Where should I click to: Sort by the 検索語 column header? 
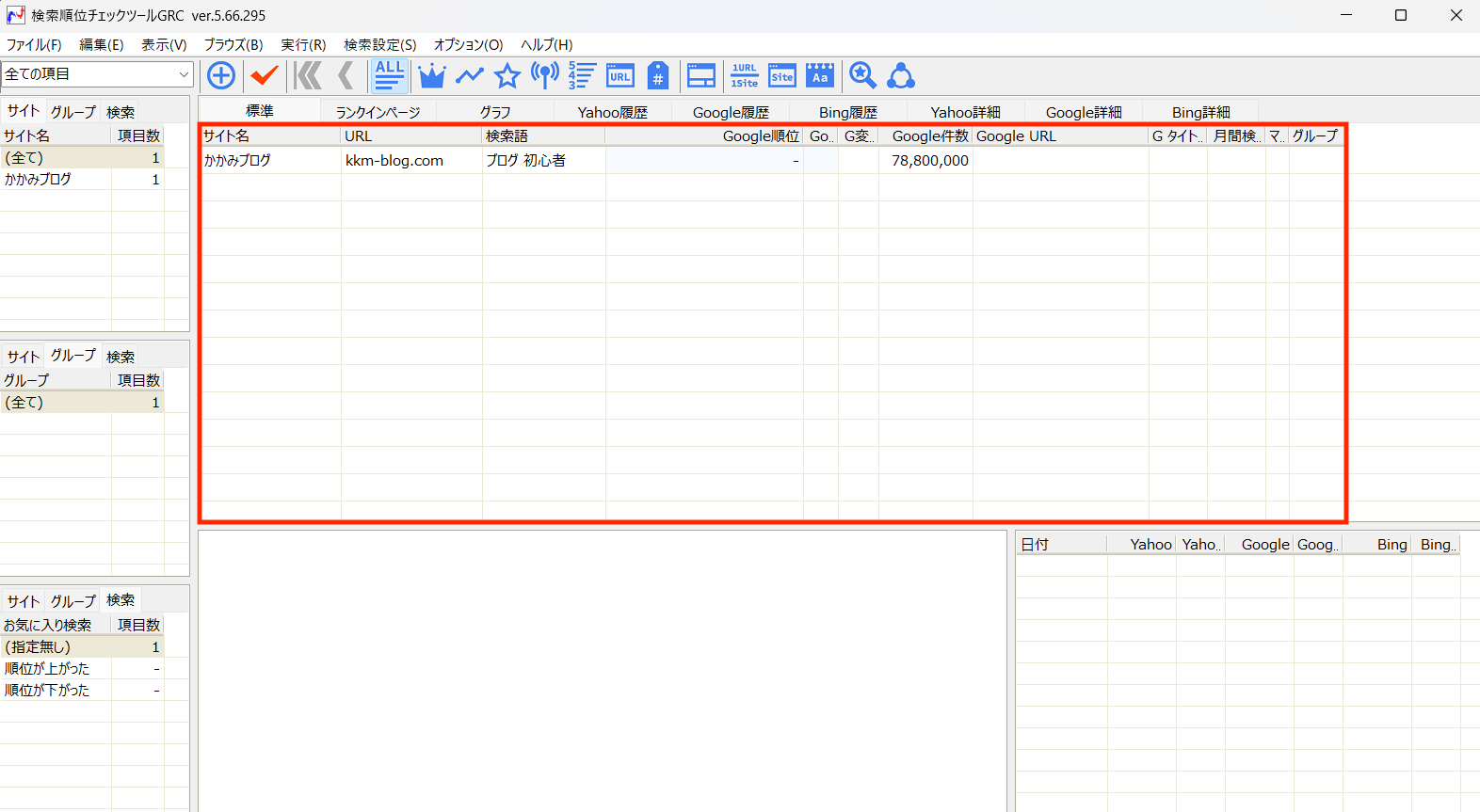[543, 135]
